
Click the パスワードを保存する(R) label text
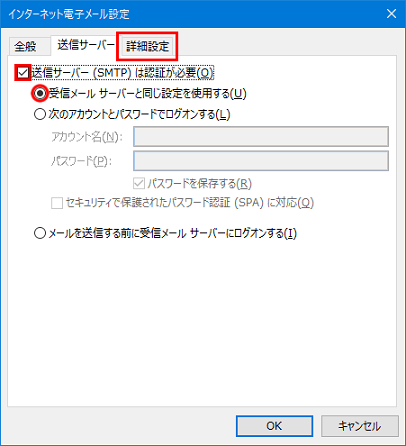[x=199, y=183]
